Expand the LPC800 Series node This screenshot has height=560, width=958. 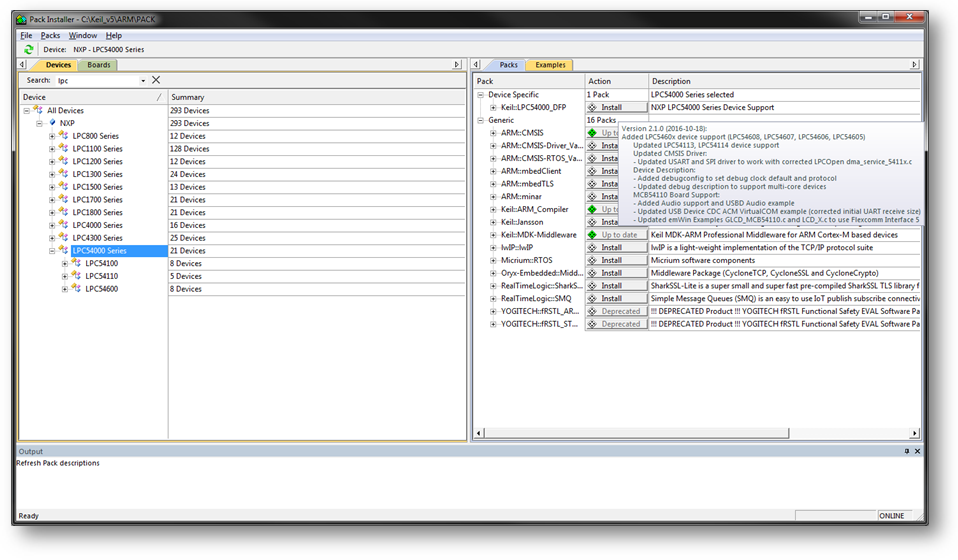click(x=52, y=136)
